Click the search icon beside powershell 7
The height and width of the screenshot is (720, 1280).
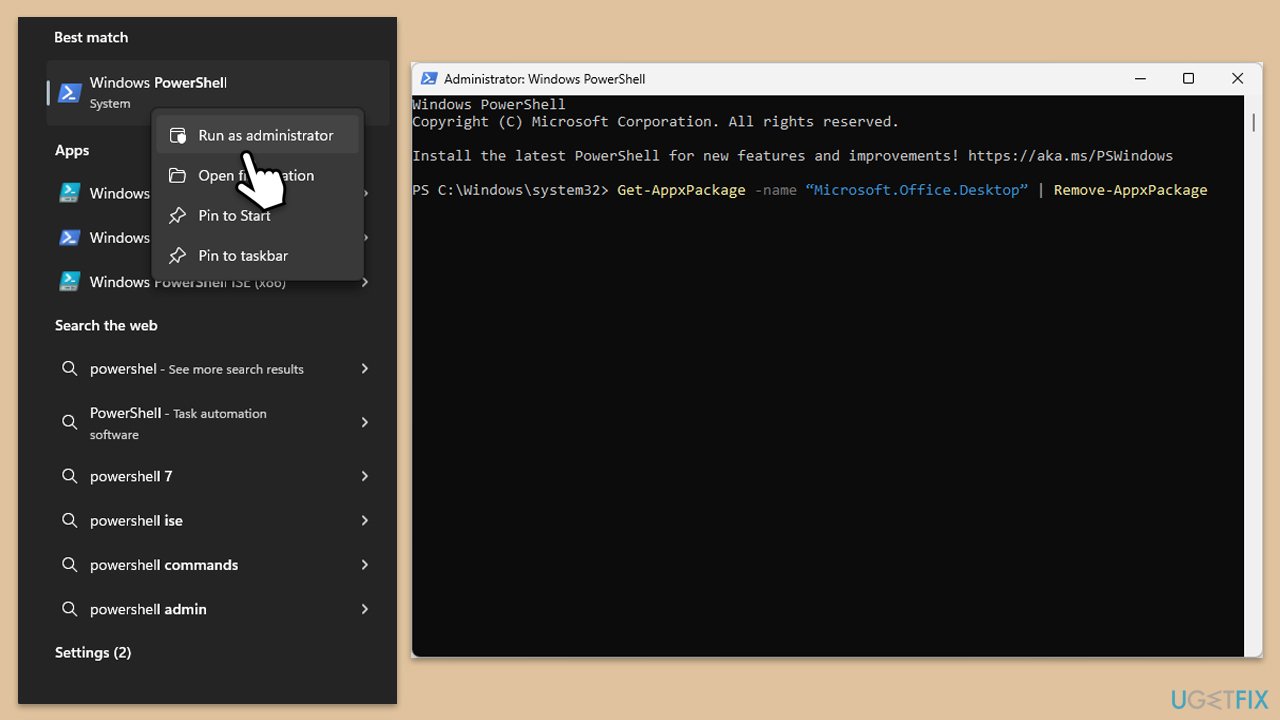point(69,476)
